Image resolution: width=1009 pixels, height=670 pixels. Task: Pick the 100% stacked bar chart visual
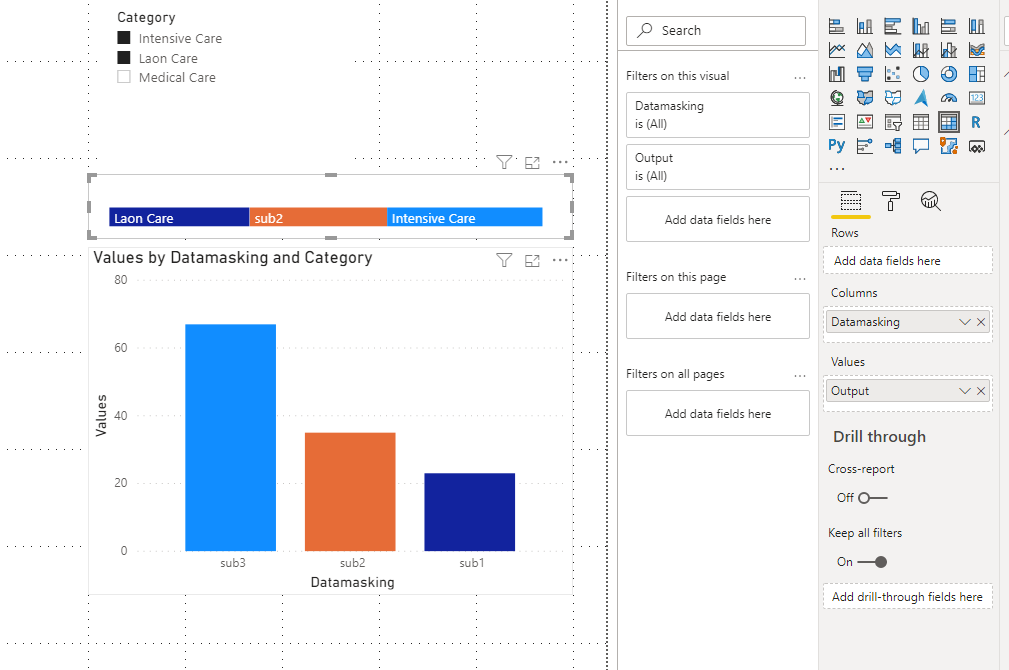pos(949,26)
